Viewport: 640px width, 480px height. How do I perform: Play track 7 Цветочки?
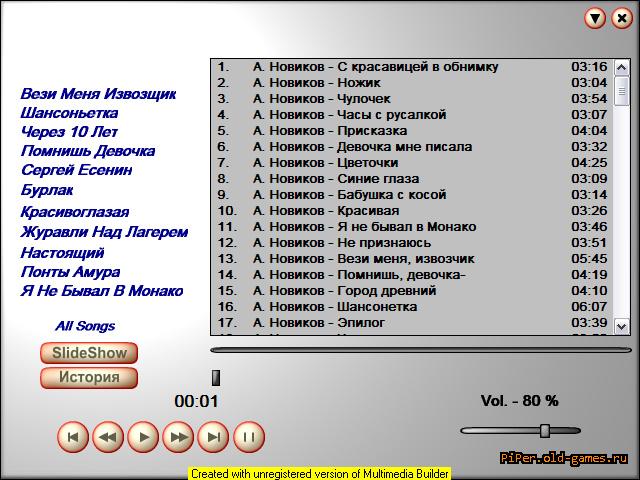tap(412, 163)
